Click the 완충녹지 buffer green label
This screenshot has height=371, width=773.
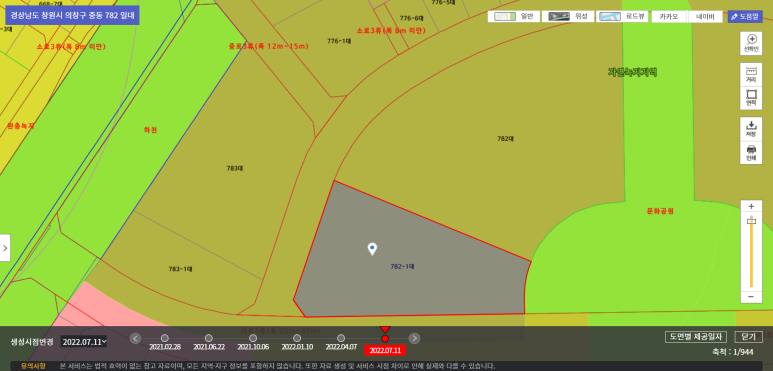coord(21,126)
